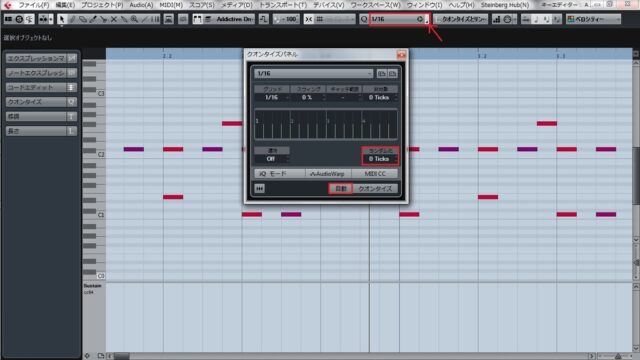This screenshot has width=640, height=360.
Task: Select the Mute X tool
Action: 113,19
